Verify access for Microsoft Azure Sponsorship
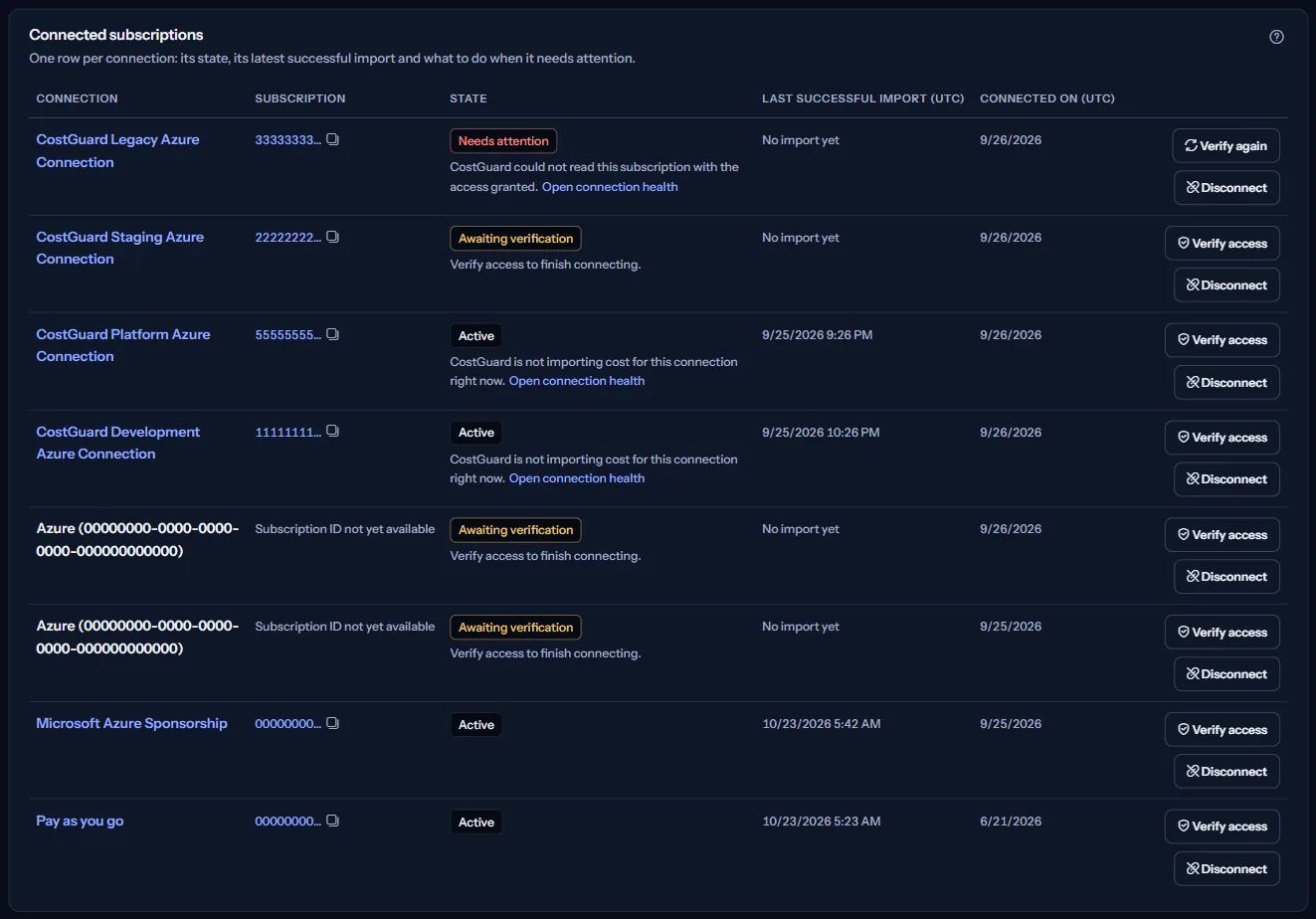The height and width of the screenshot is (919, 1316). pyautogui.click(x=1222, y=729)
